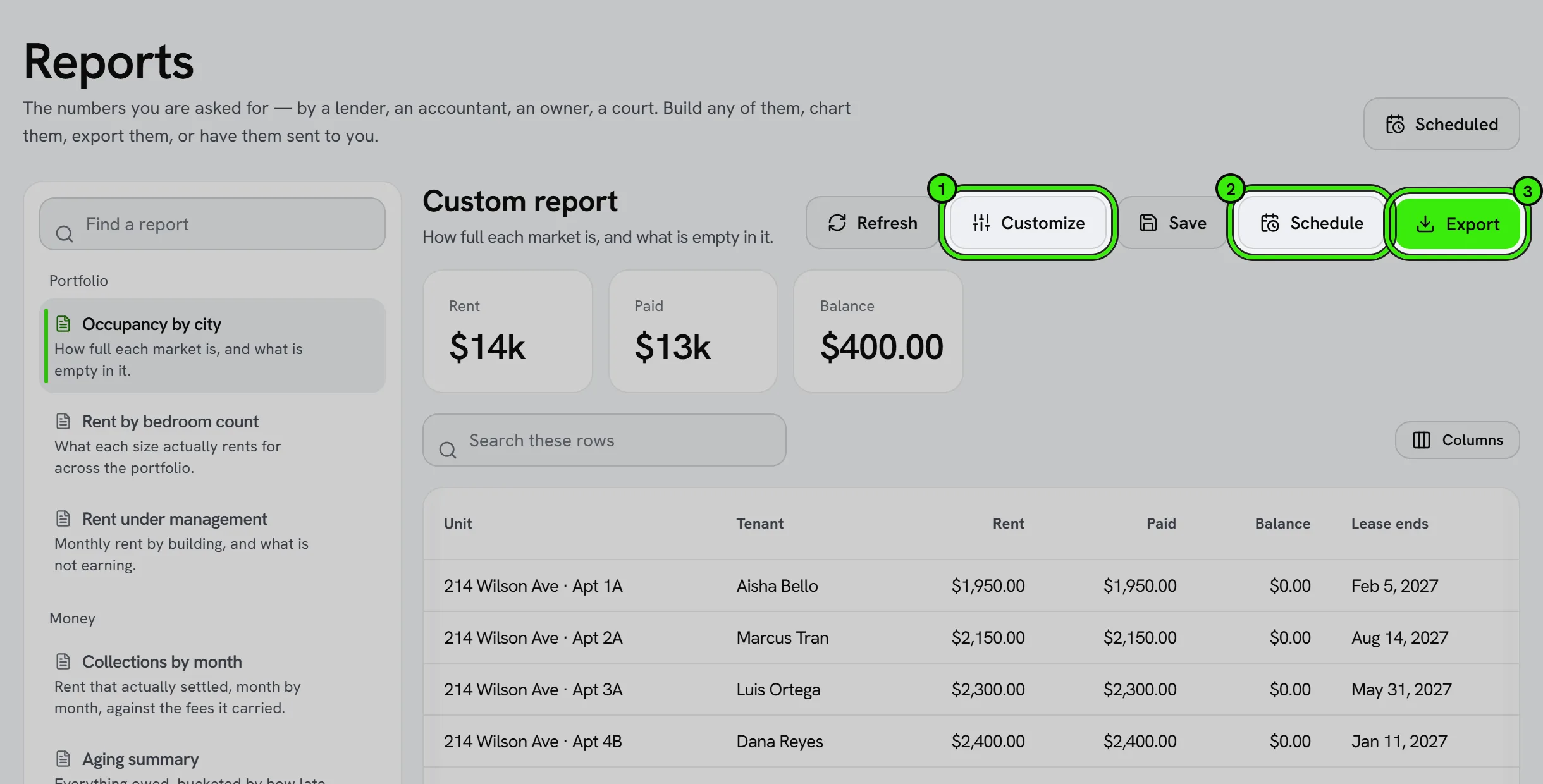
Task: Open the Scheduled reports button
Action: (1441, 124)
